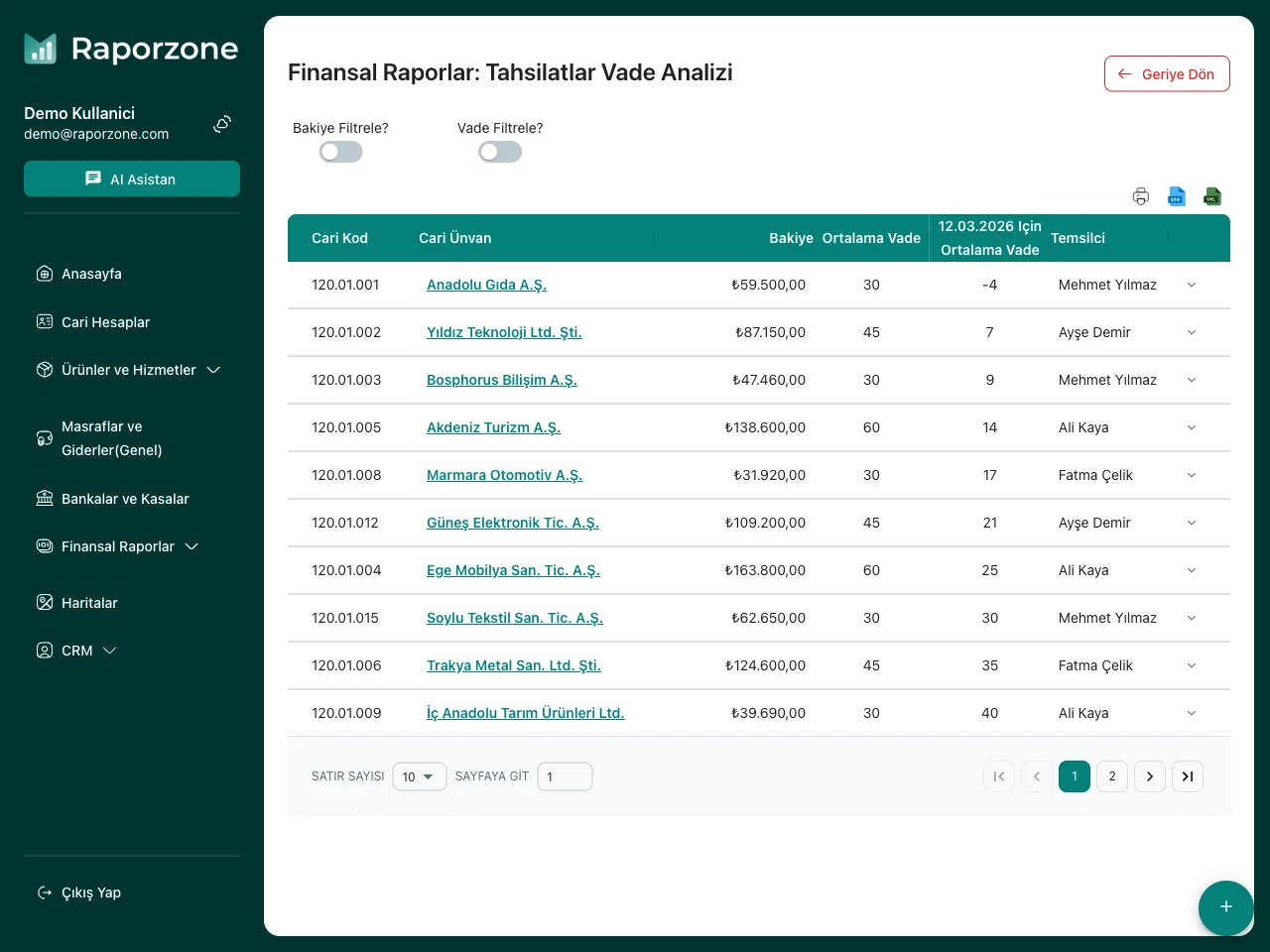Click the sync icon beside Demo Kullanici
The image size is (1270, 952).
coord(222,124)
